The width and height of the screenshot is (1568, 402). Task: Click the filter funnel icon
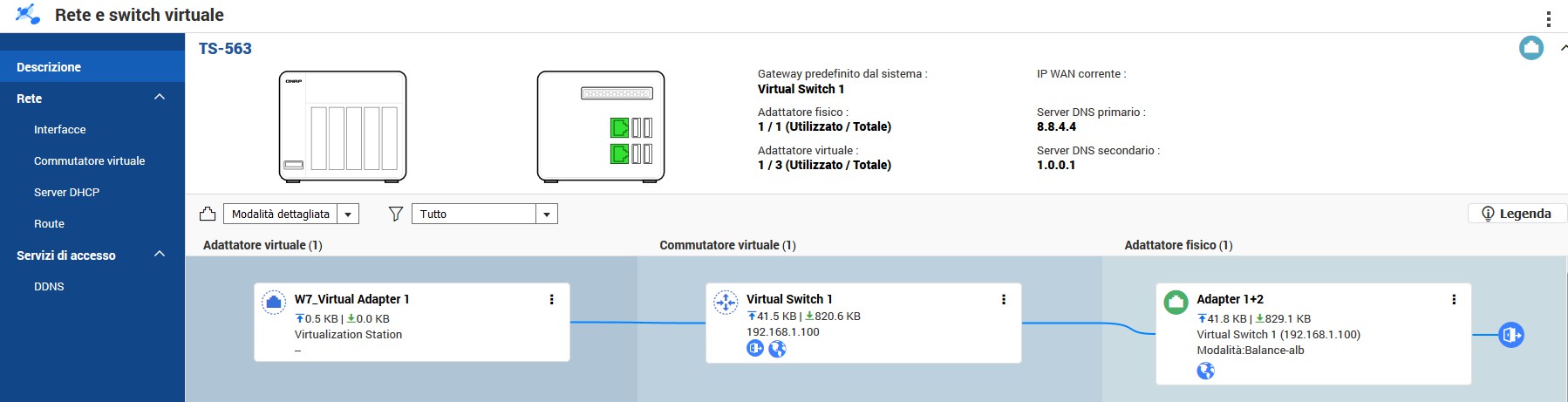coord(395,214)
